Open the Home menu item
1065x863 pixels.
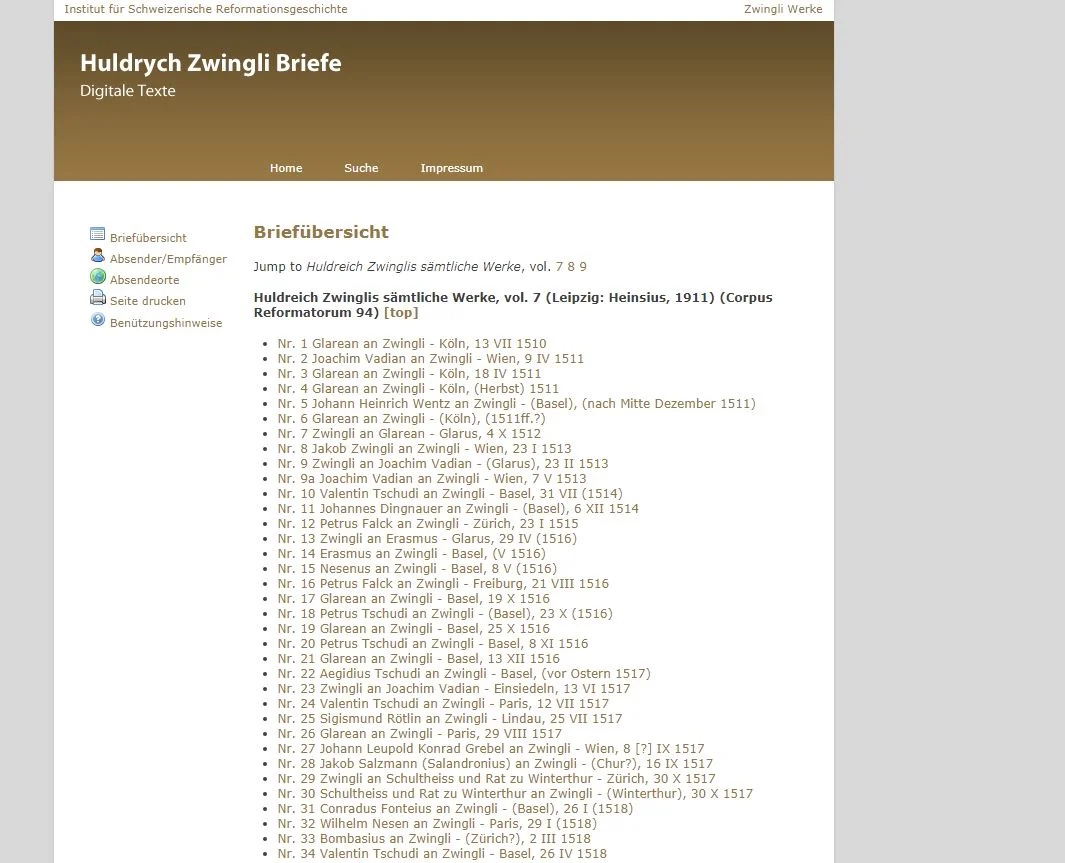point(286,168)
